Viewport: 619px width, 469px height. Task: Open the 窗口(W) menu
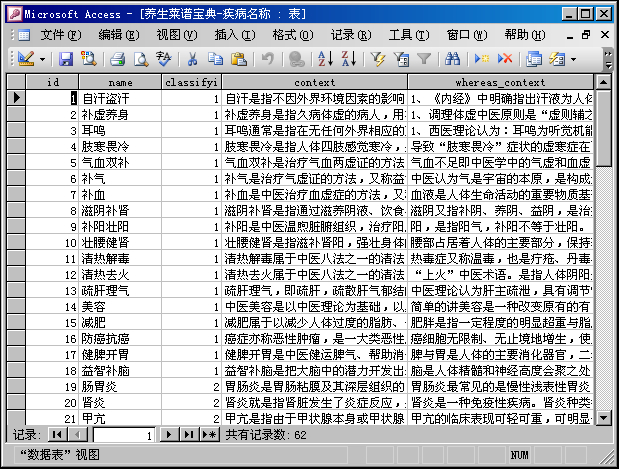pyautogui.click(x=467, y=35)
